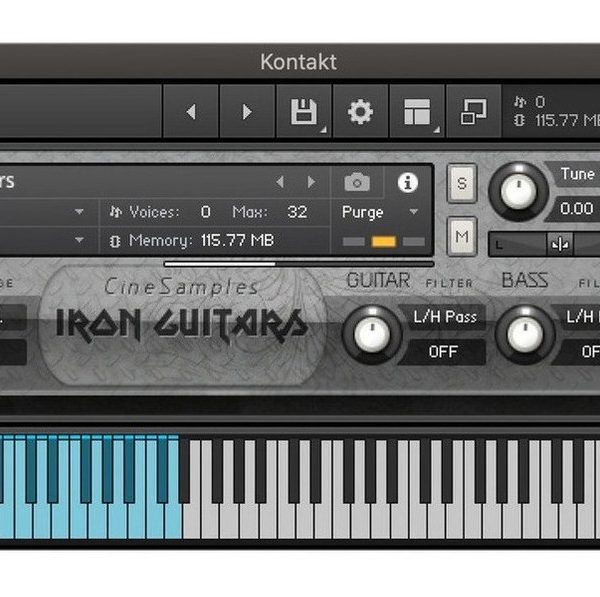Click the next preset arrow in top toolbar

pos(247,112)
